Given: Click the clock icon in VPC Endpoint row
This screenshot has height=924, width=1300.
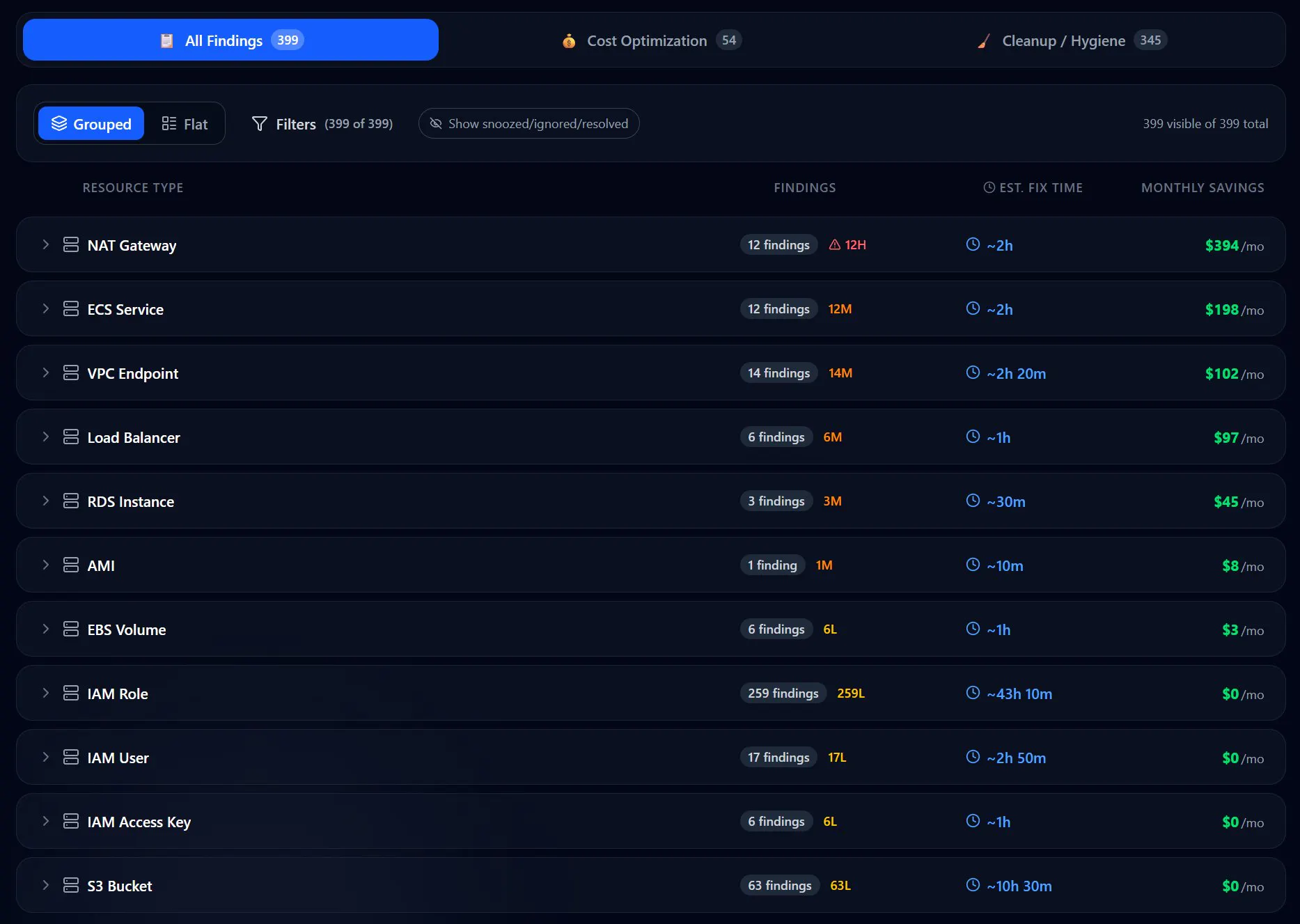Looking at the screenshot, I should coord(973,372).
